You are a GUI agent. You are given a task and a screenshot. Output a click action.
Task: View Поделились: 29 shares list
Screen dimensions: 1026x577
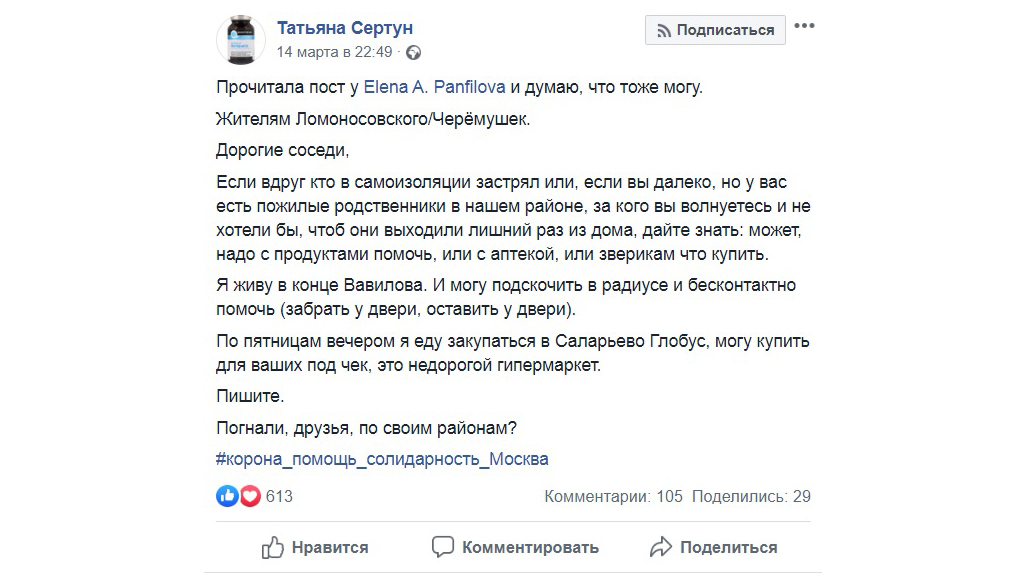click(751, 496)
